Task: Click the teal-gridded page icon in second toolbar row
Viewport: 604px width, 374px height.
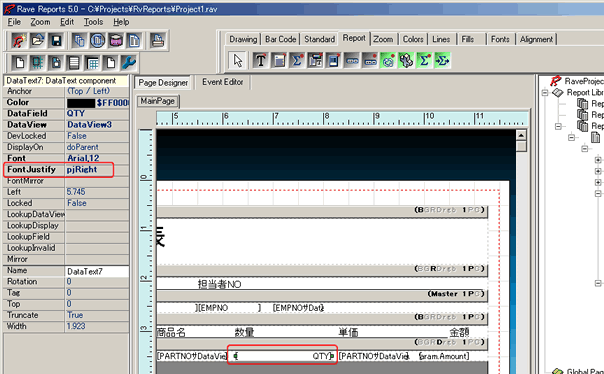Action: coord(37,63)
